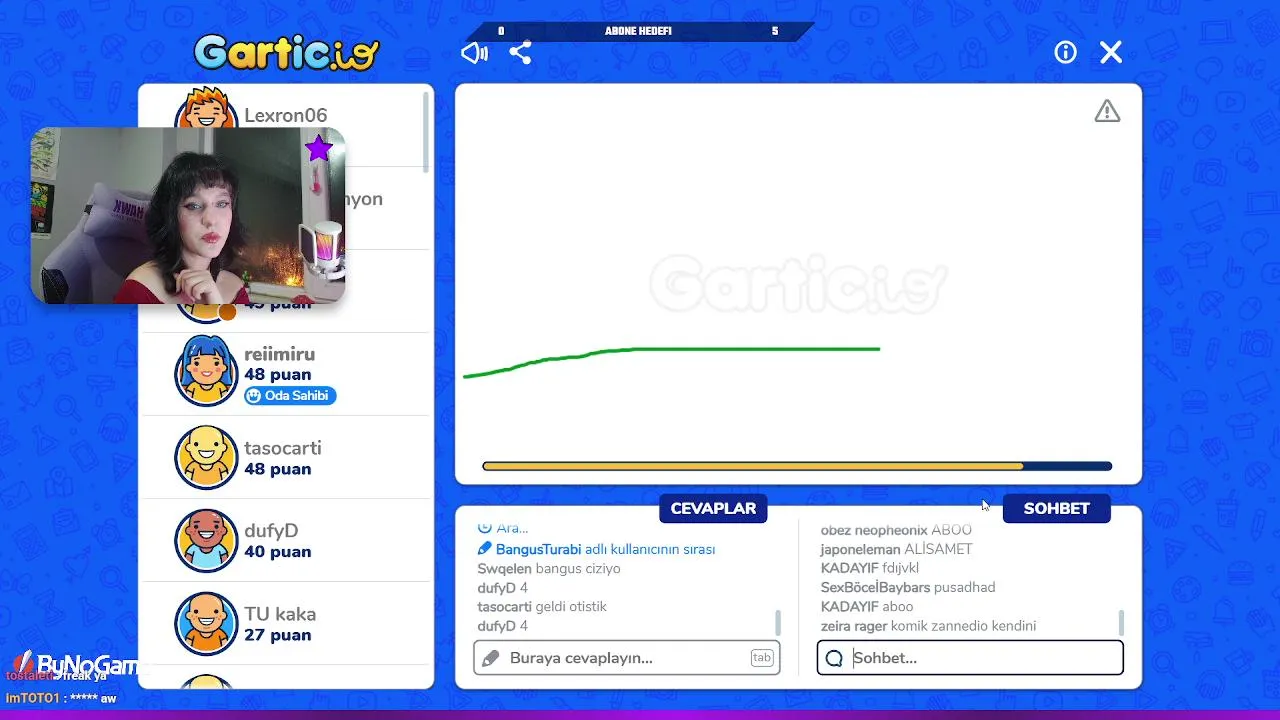Click the round timer progress bar
Image resolution: width=1280 pixels, height=720 pixels.
pyautogui.click(x=797, y=466)
